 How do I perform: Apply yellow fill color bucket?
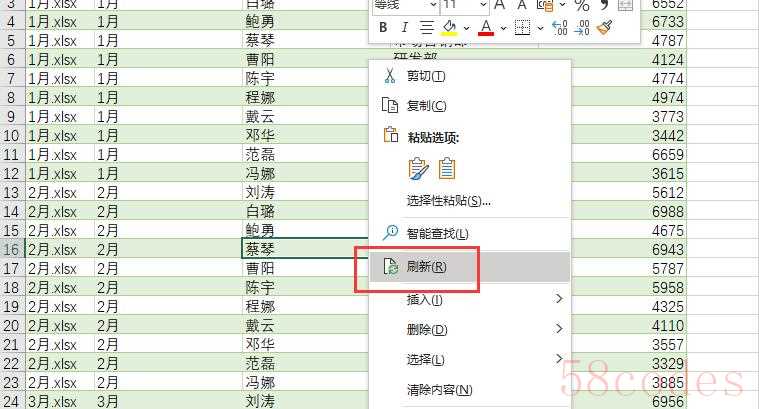pyautogui.click(x=450, y=28)
